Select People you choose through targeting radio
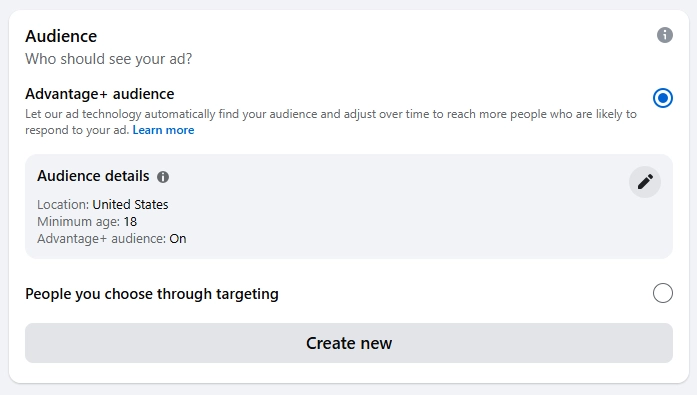The image size is (697, 395). click(662, 293)
